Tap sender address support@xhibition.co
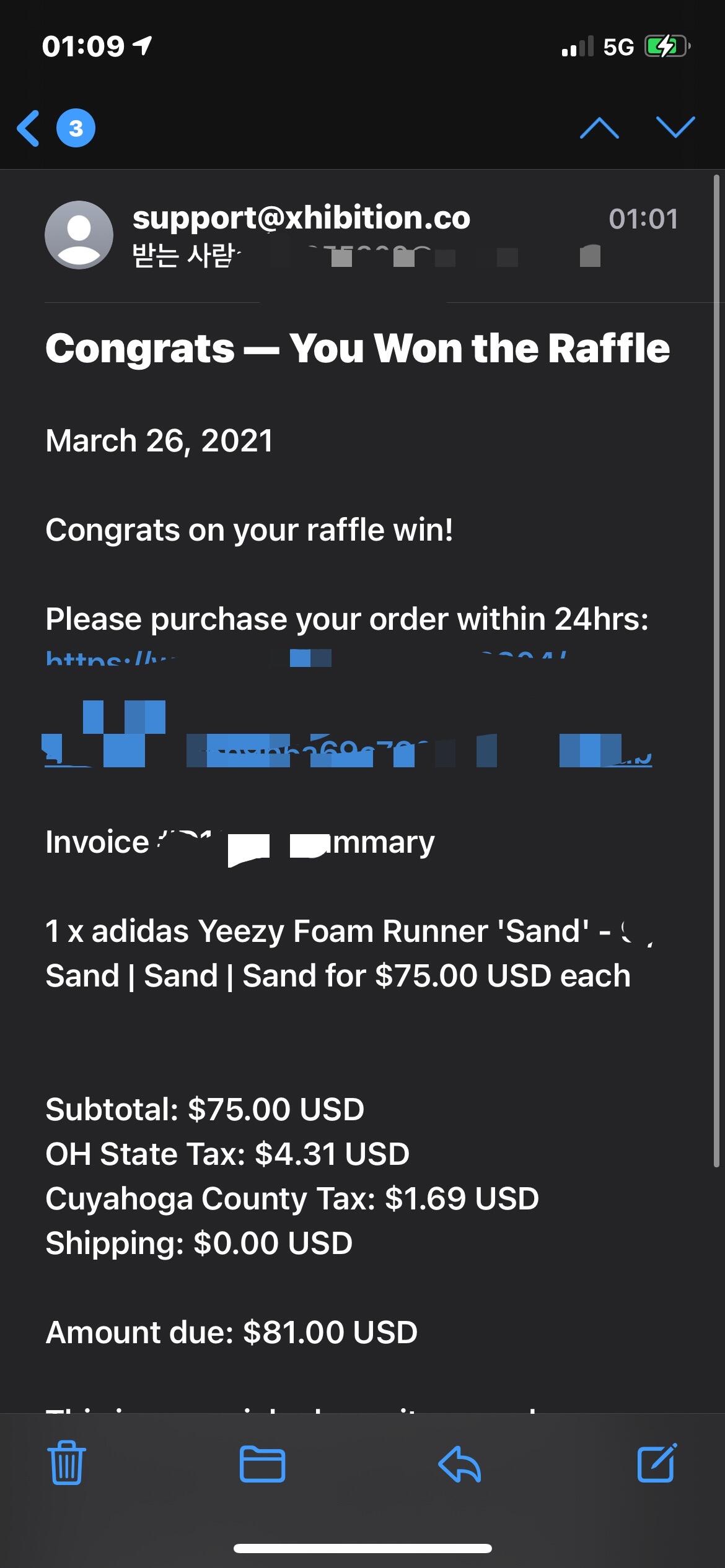 point(301,218)
